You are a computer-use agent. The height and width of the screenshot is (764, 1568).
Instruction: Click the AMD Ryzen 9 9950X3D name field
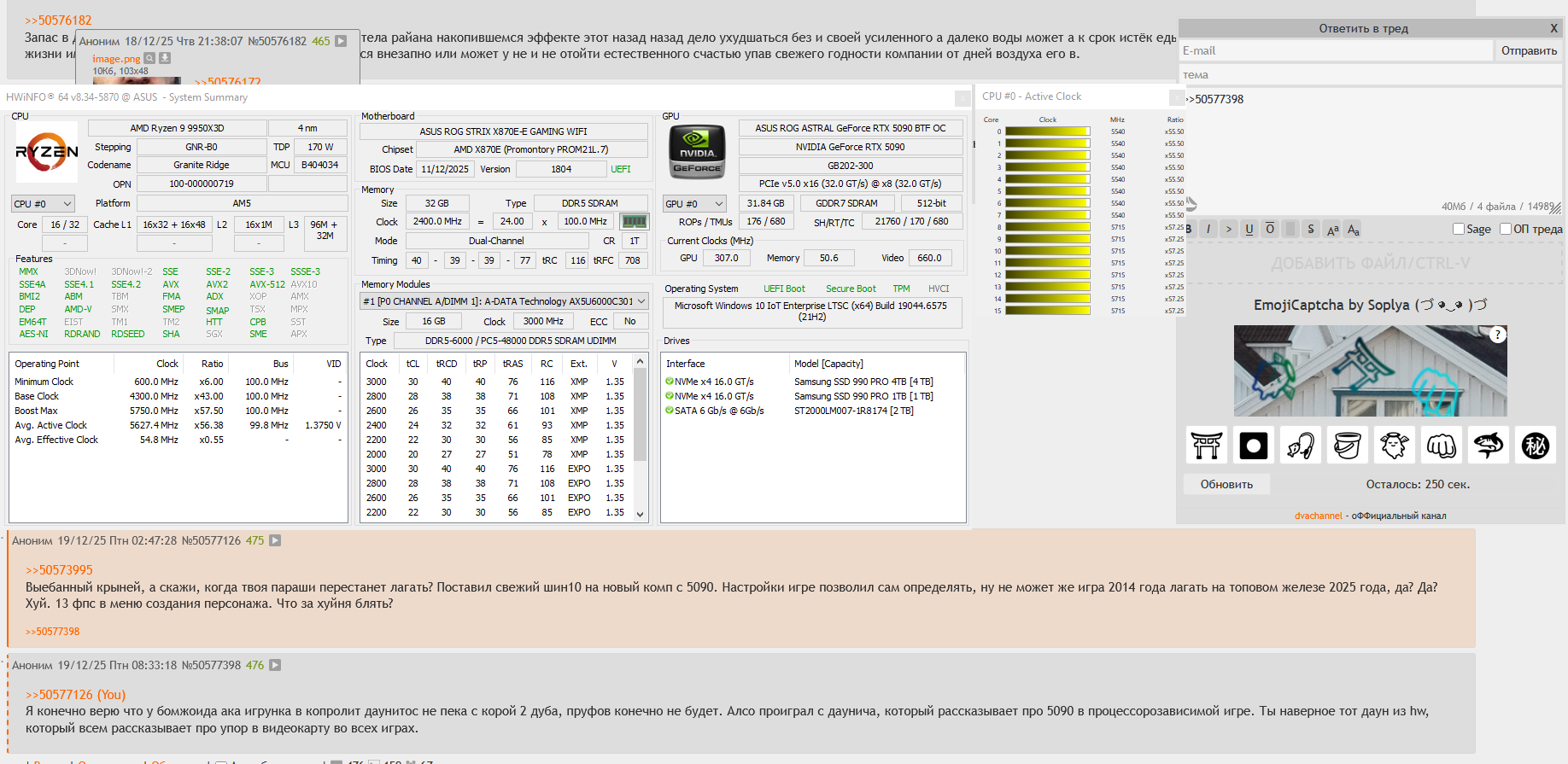(x=177, y=128)
